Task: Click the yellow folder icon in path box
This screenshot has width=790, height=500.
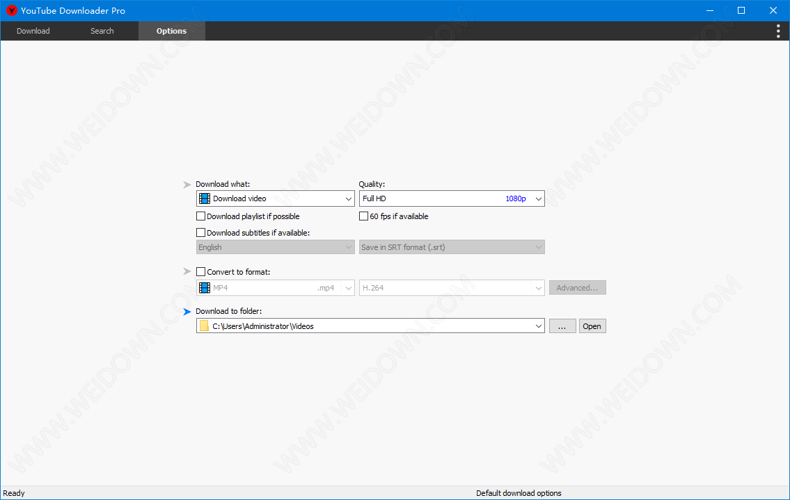Action: coord(204,326)
